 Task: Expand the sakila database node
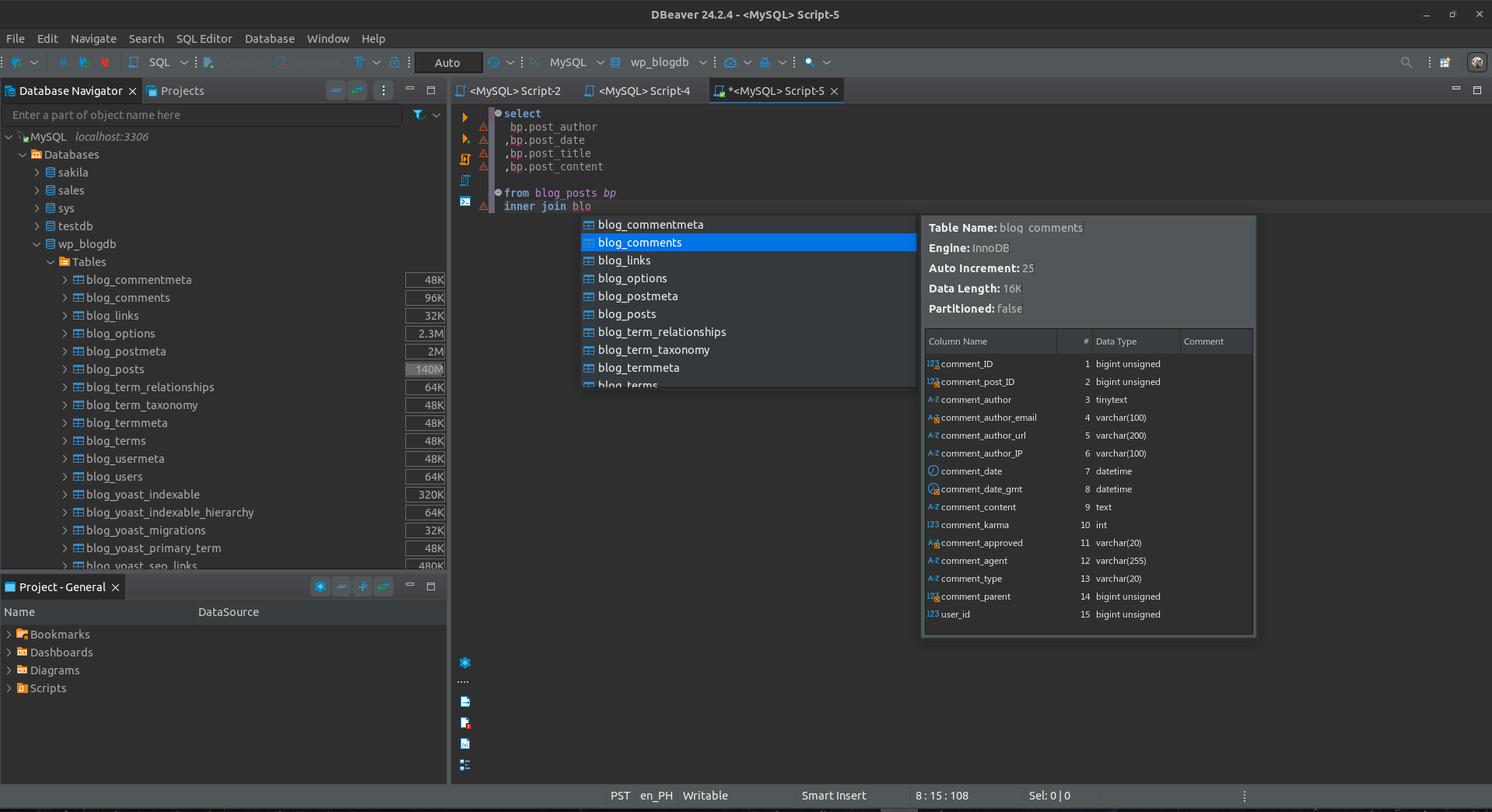tap(37, 172)
